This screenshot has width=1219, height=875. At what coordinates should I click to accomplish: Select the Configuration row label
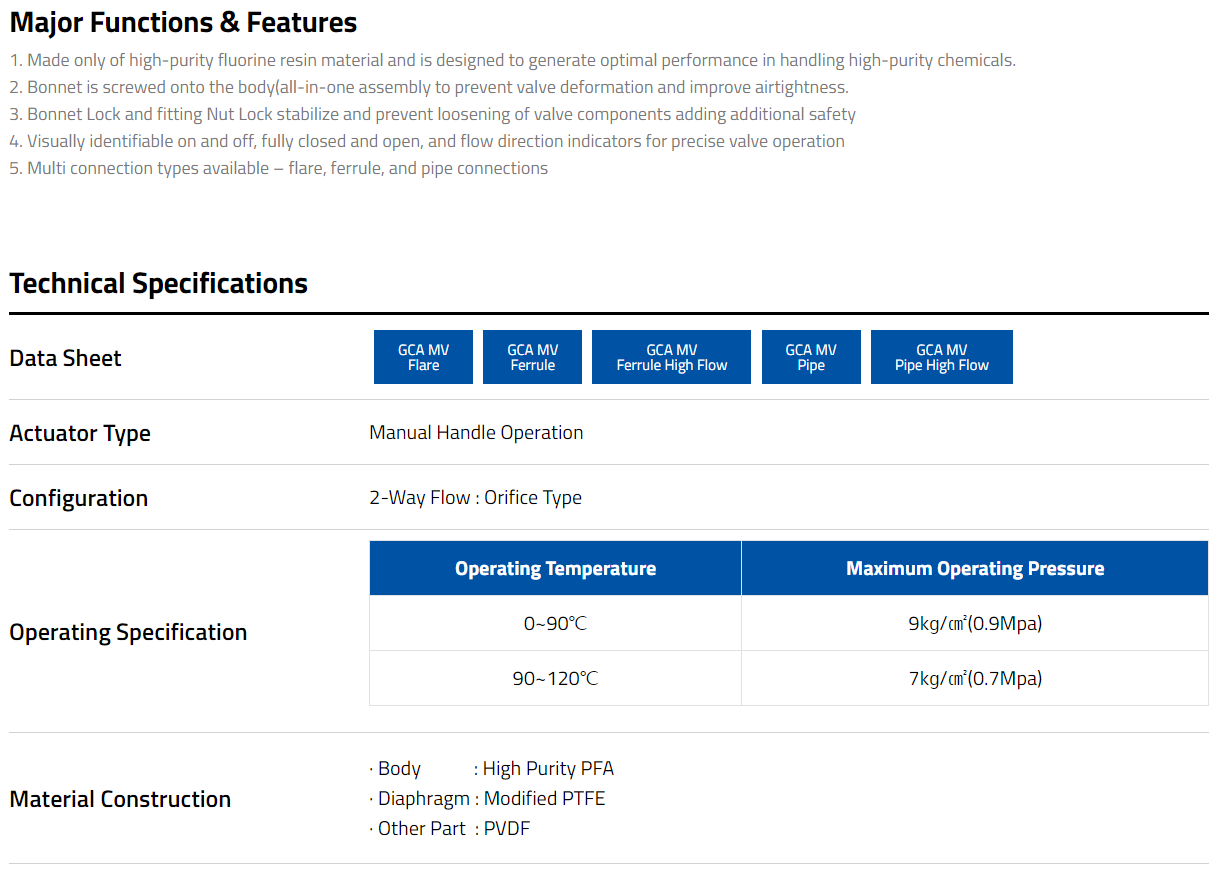tap(78, 498)
